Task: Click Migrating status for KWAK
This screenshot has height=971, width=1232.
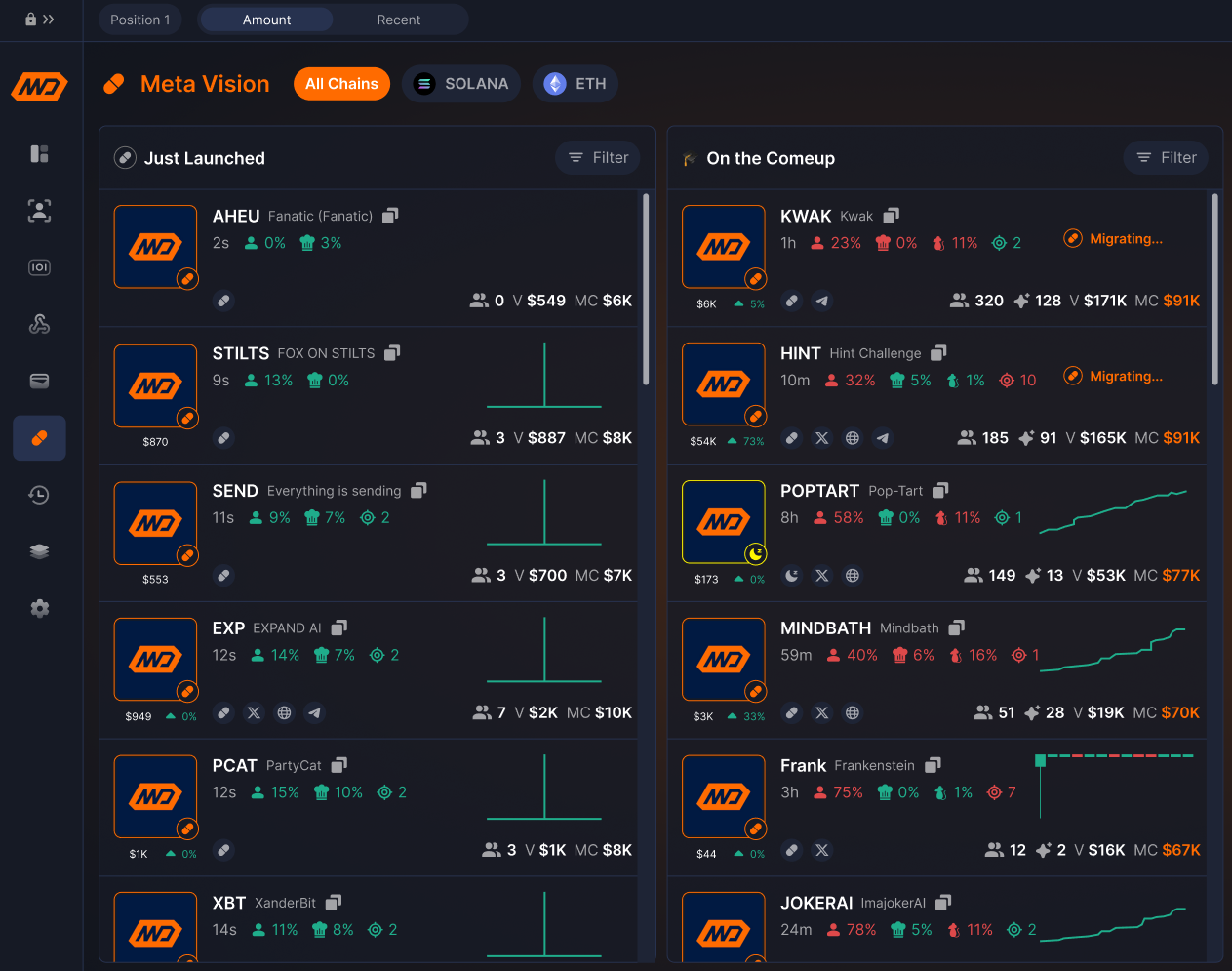Action: [1113, 239]
